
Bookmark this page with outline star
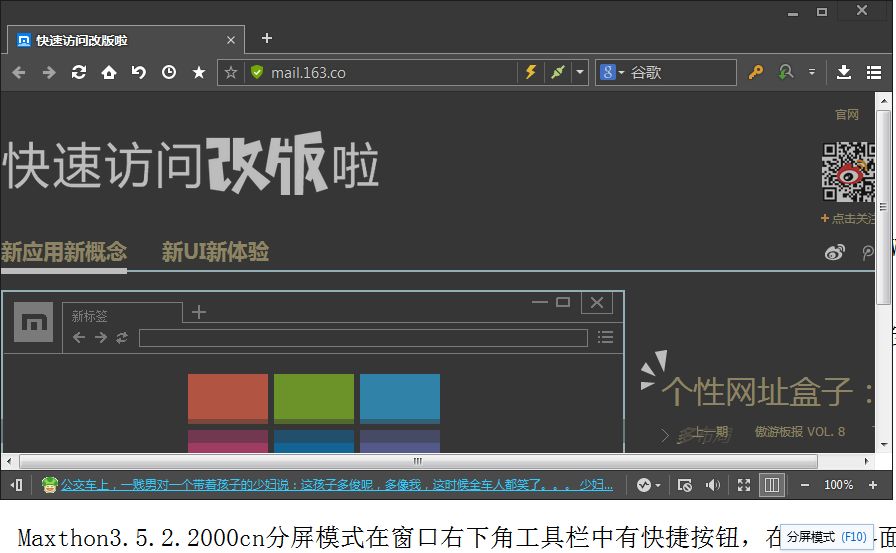[x=231, y=73]
